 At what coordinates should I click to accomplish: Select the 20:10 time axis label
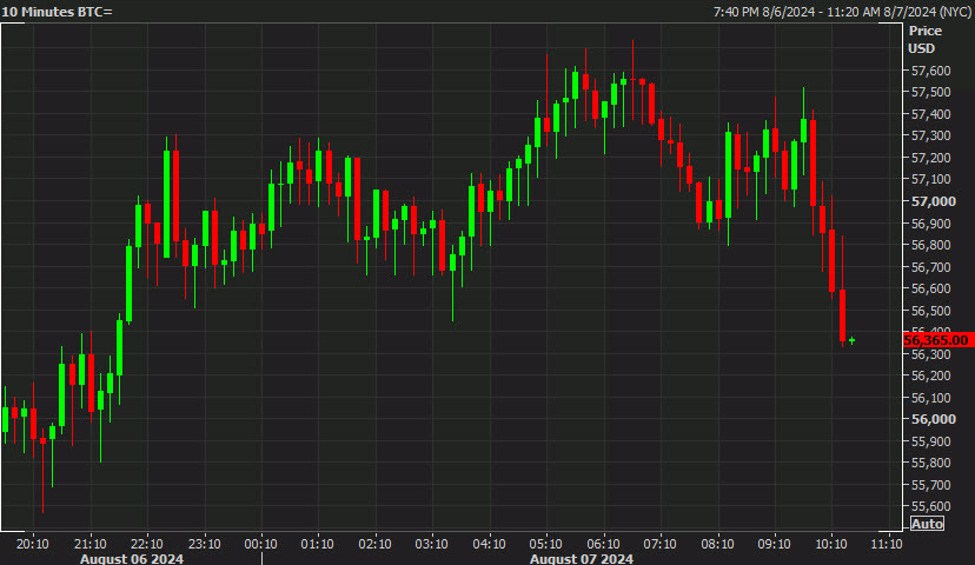[x=32, y=544]
